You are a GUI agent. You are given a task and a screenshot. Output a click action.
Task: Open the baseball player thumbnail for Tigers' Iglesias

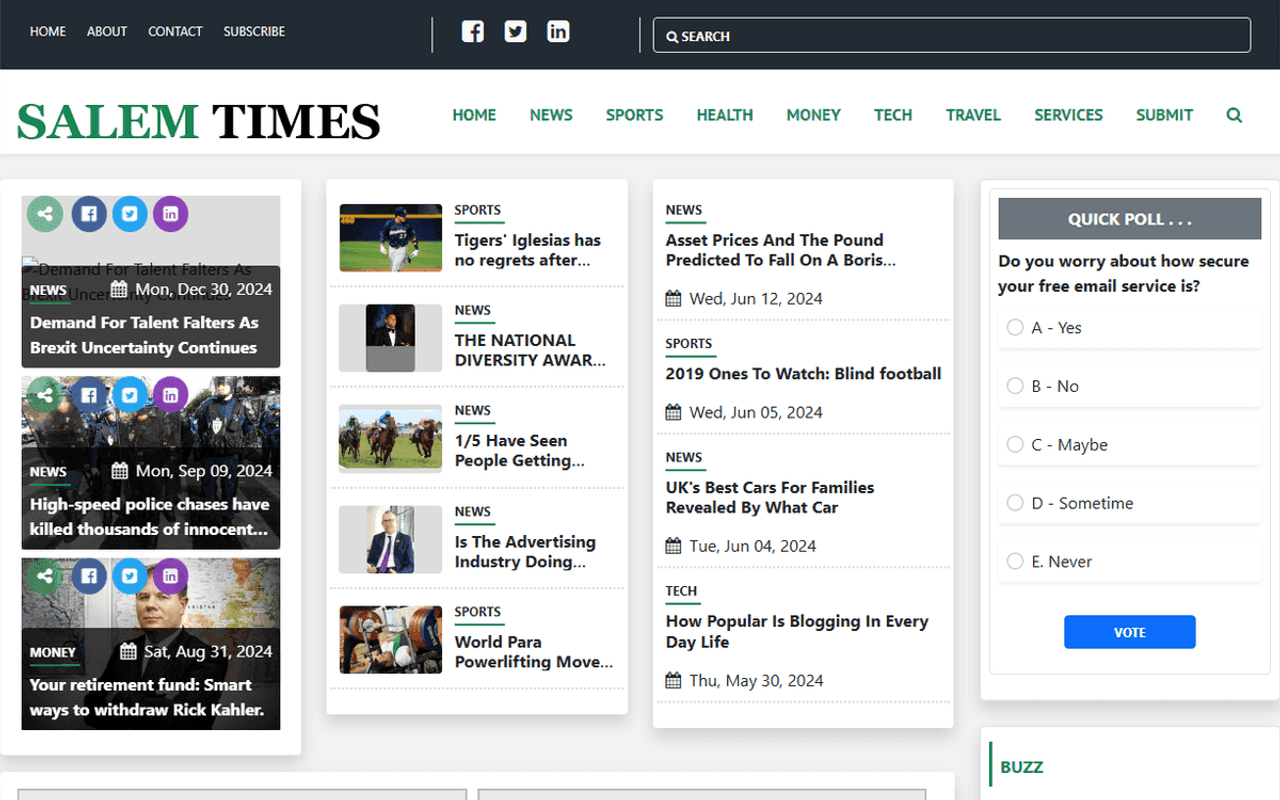coord(390,238)
